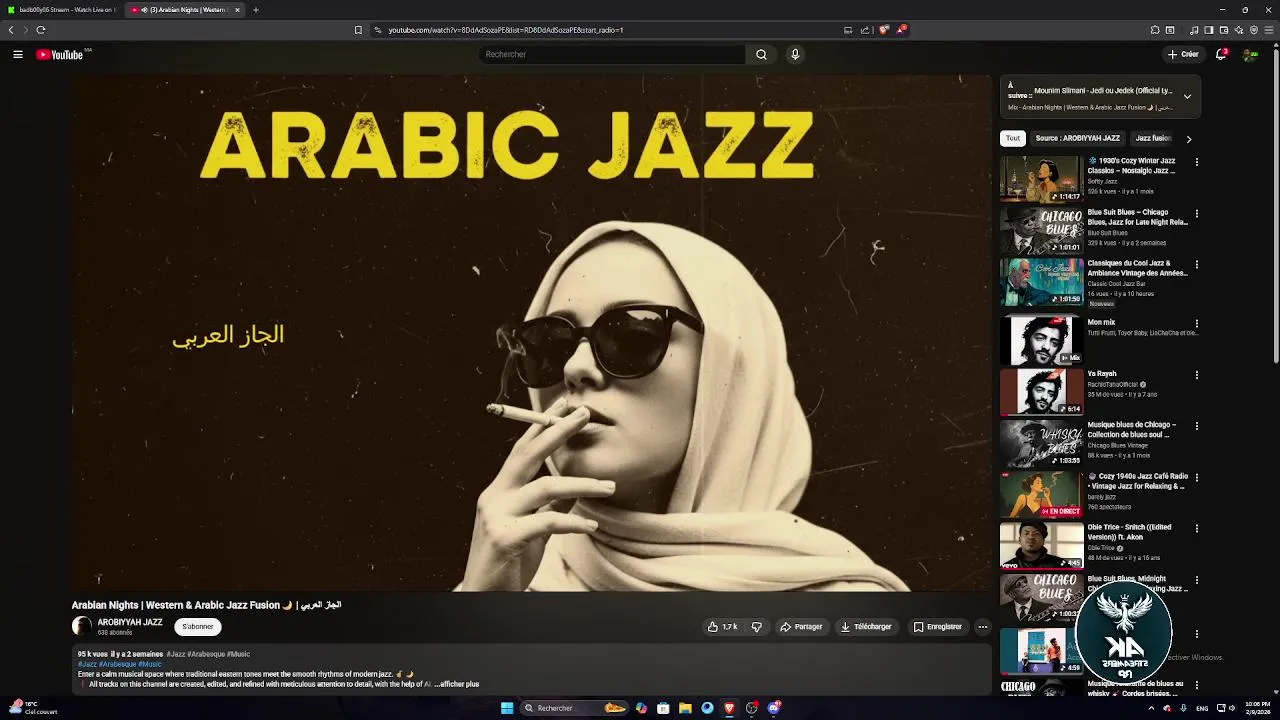Show more filter chips with right arrow
This screenshot has width=1280, height=720.
[x=1188, y=139]
